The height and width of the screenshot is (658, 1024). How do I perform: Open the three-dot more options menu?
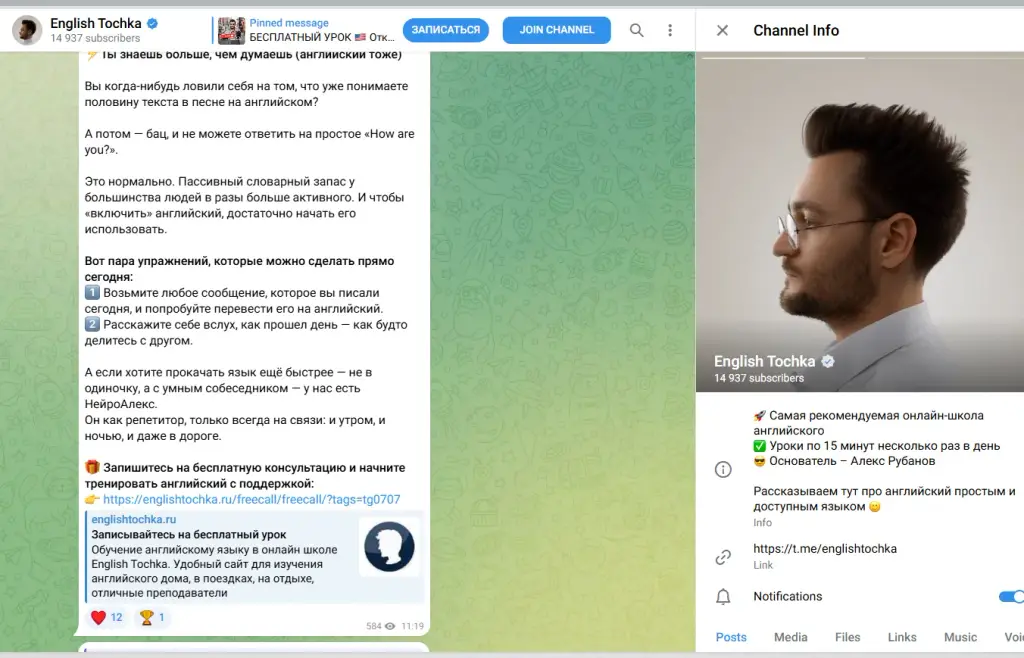point(669,30)
